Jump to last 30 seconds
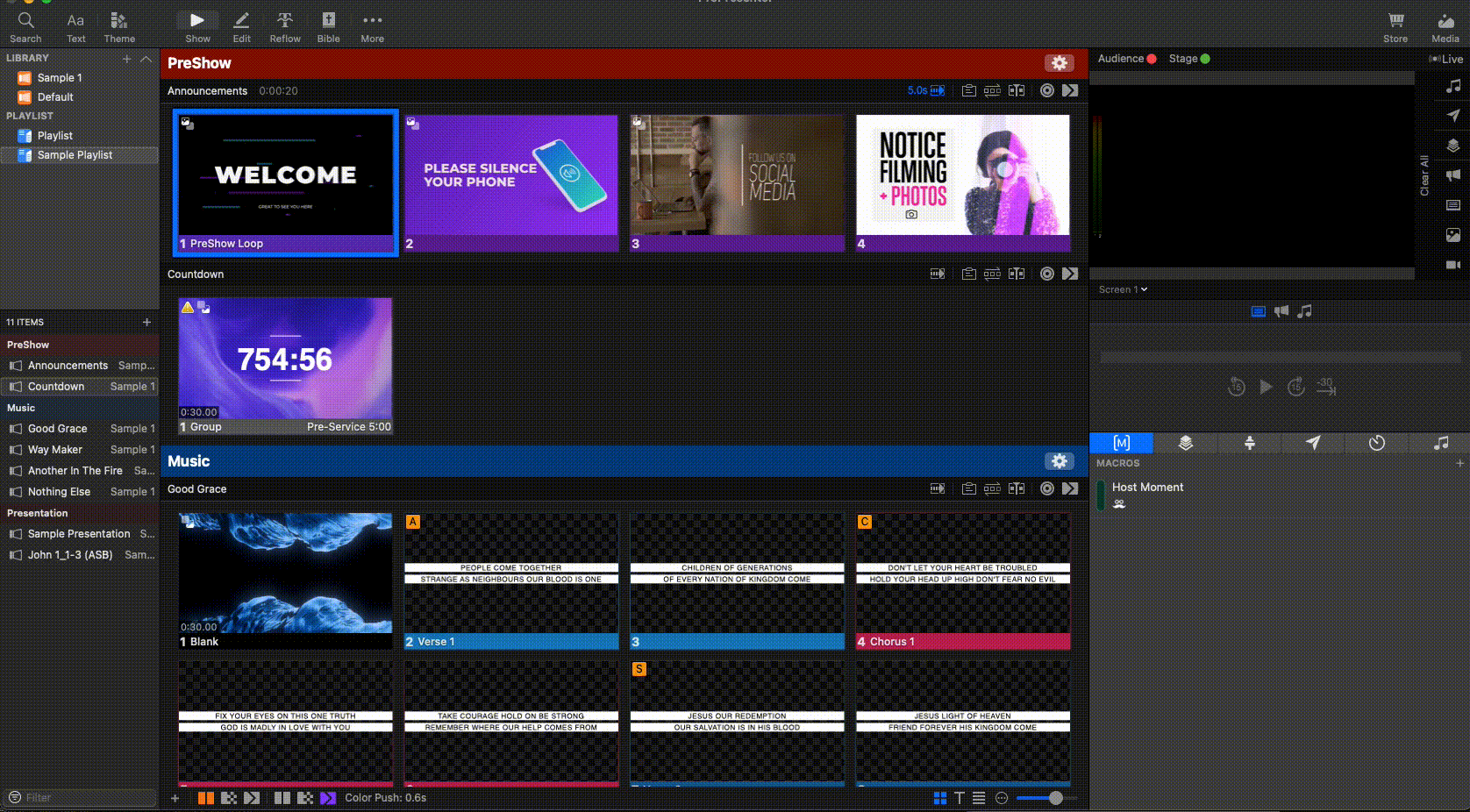Image resolution: width=1470 pixels, height=812 pixels. click(x=1326, y=387)
